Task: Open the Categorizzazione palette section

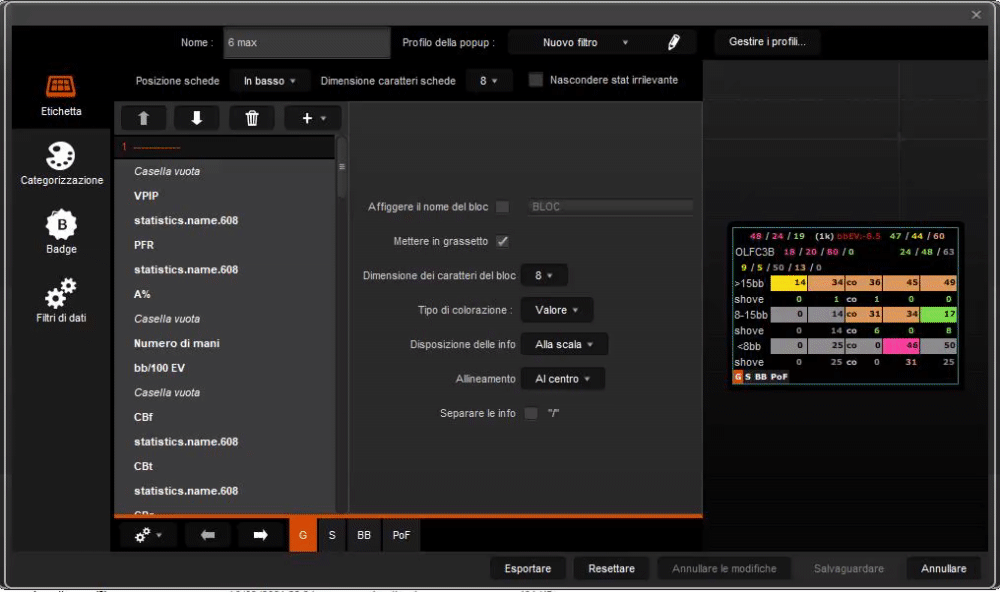Action: (61, 164)
